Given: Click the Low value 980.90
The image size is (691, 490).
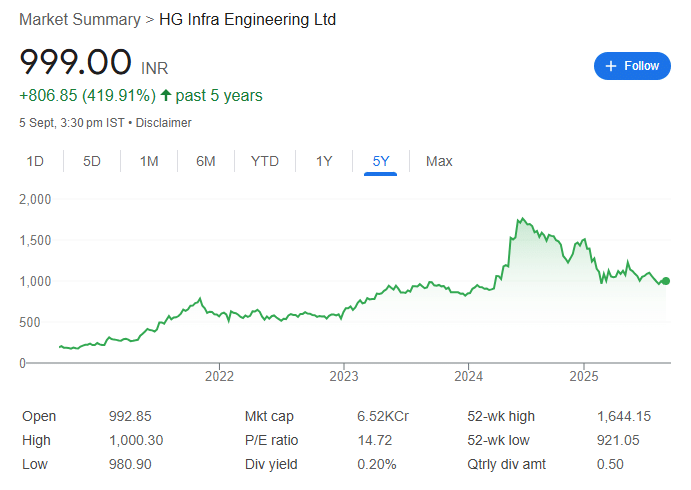Looking at the screenshot, I should (x=130, y=464).
